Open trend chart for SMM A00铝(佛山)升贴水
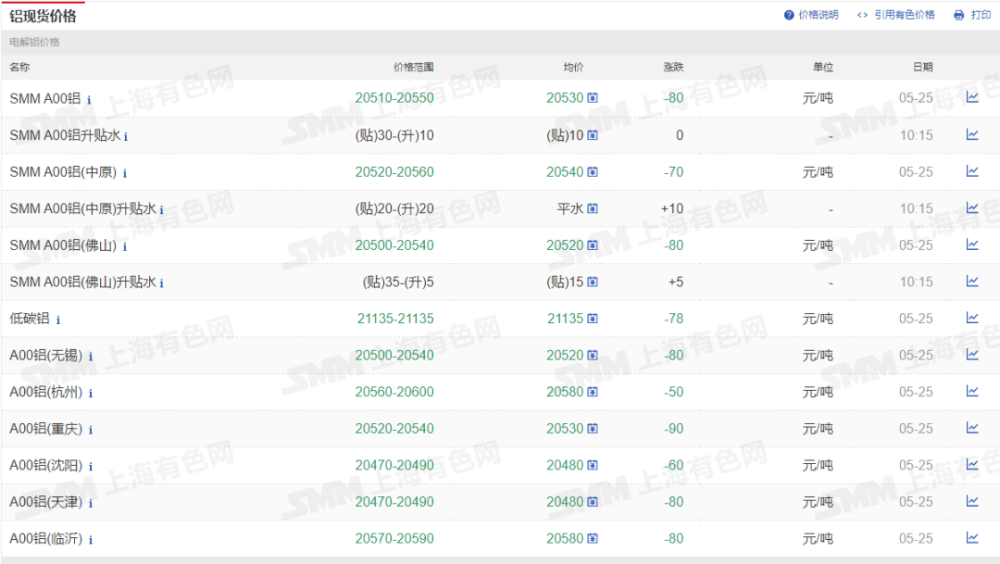The height and width of the screenshot is (564, 1000). click(972, 281)
